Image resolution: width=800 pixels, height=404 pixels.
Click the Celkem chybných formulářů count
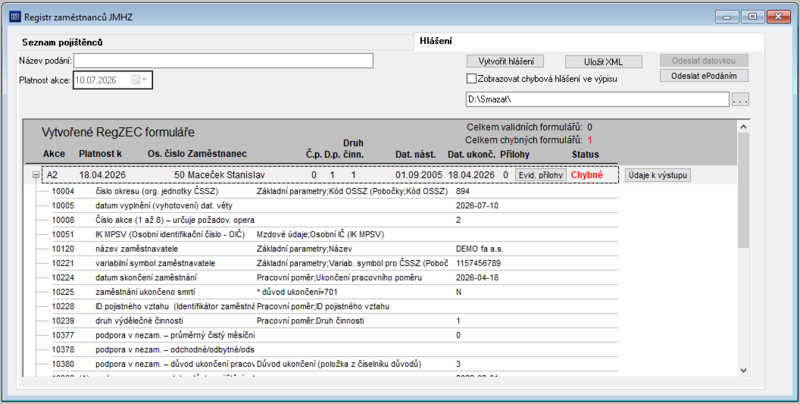pyautogui.click(x=589, y=140)
